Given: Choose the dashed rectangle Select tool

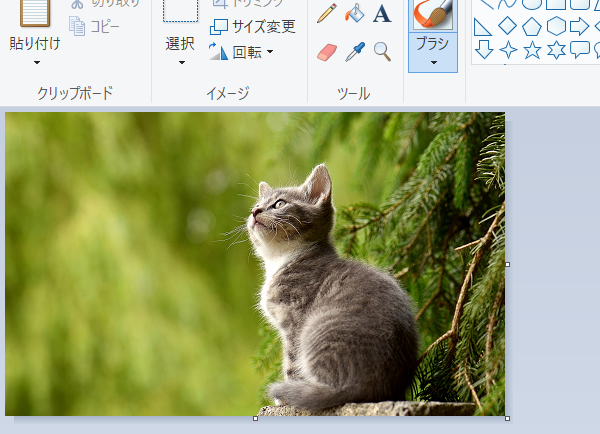Looking at the screenshot, I should coord(181,11).
